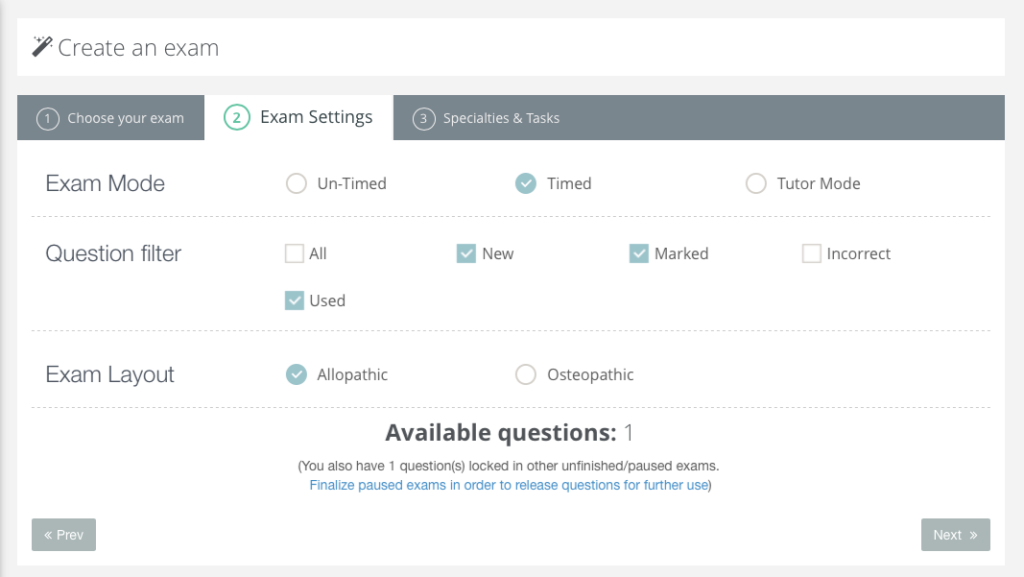Viewport: 1024px width, 577px height.
Task: Open the Specialties & Tasks tab
Action: coord(486,118)
